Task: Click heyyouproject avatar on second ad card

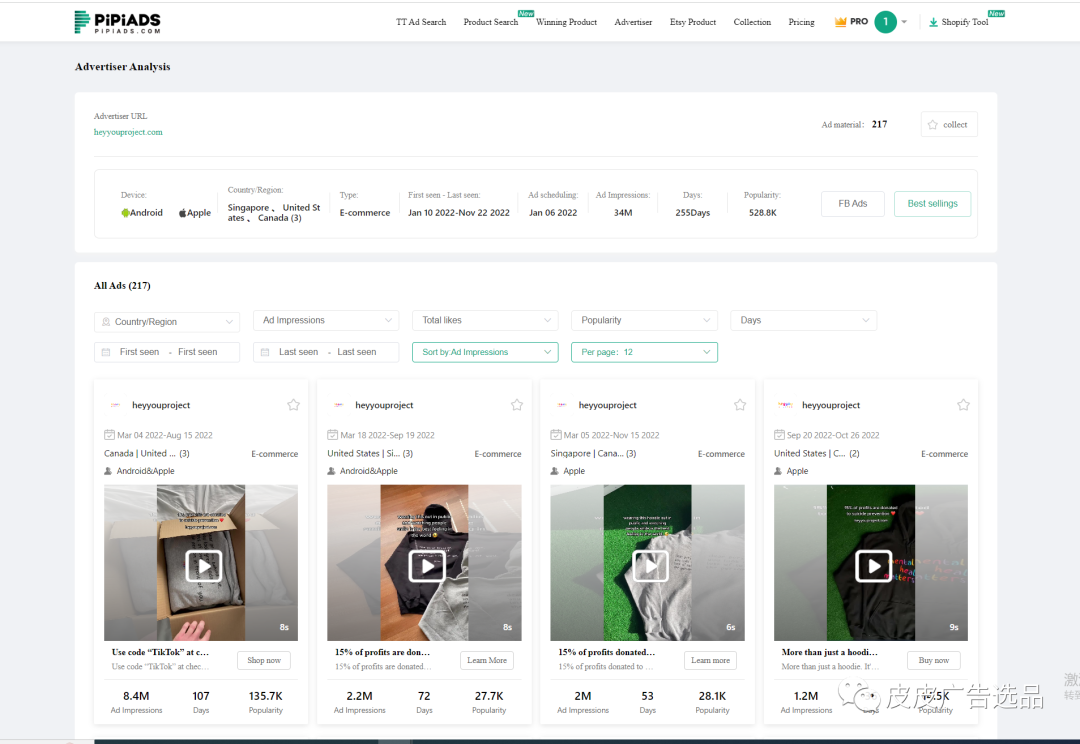Action: click(338, 405)
